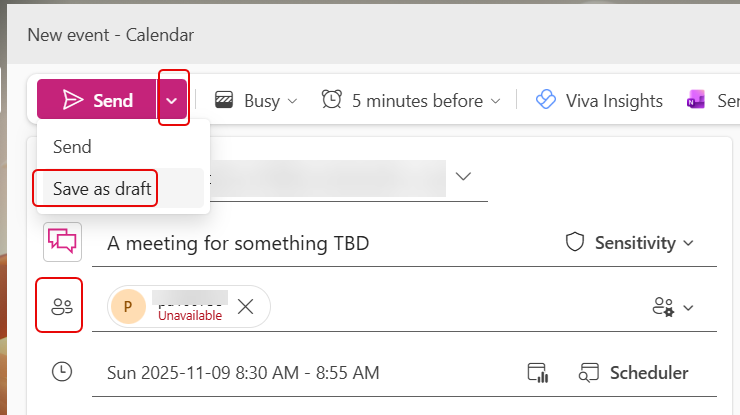
Task: Select Save as draft menu item
Action: (x=96, y=187)
